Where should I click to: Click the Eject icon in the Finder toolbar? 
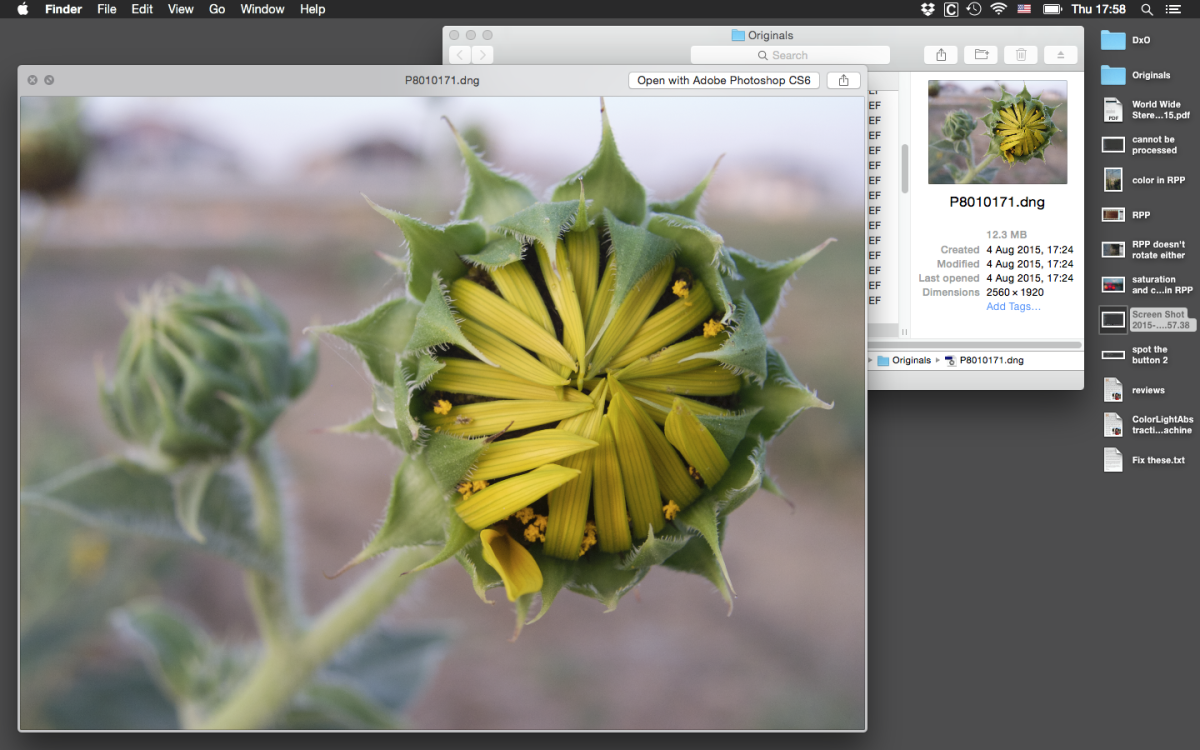tap(1060, 54)
